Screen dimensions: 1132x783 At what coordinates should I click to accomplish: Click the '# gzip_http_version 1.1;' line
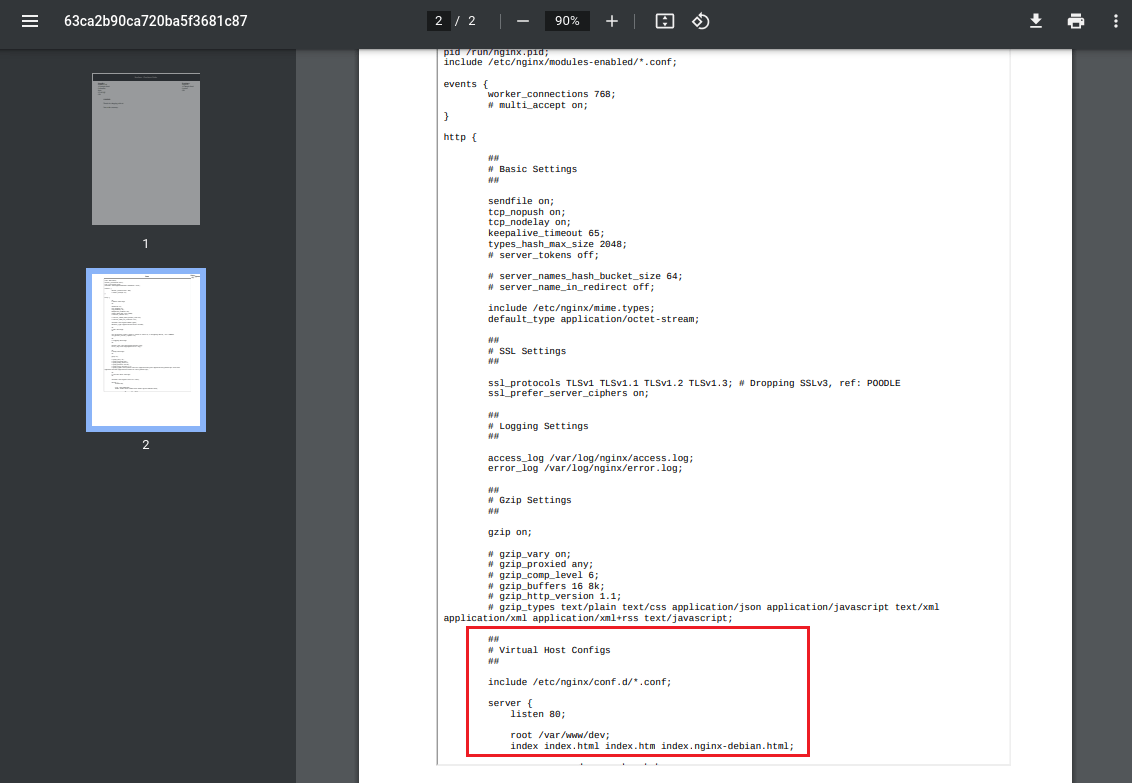point(554,597)
